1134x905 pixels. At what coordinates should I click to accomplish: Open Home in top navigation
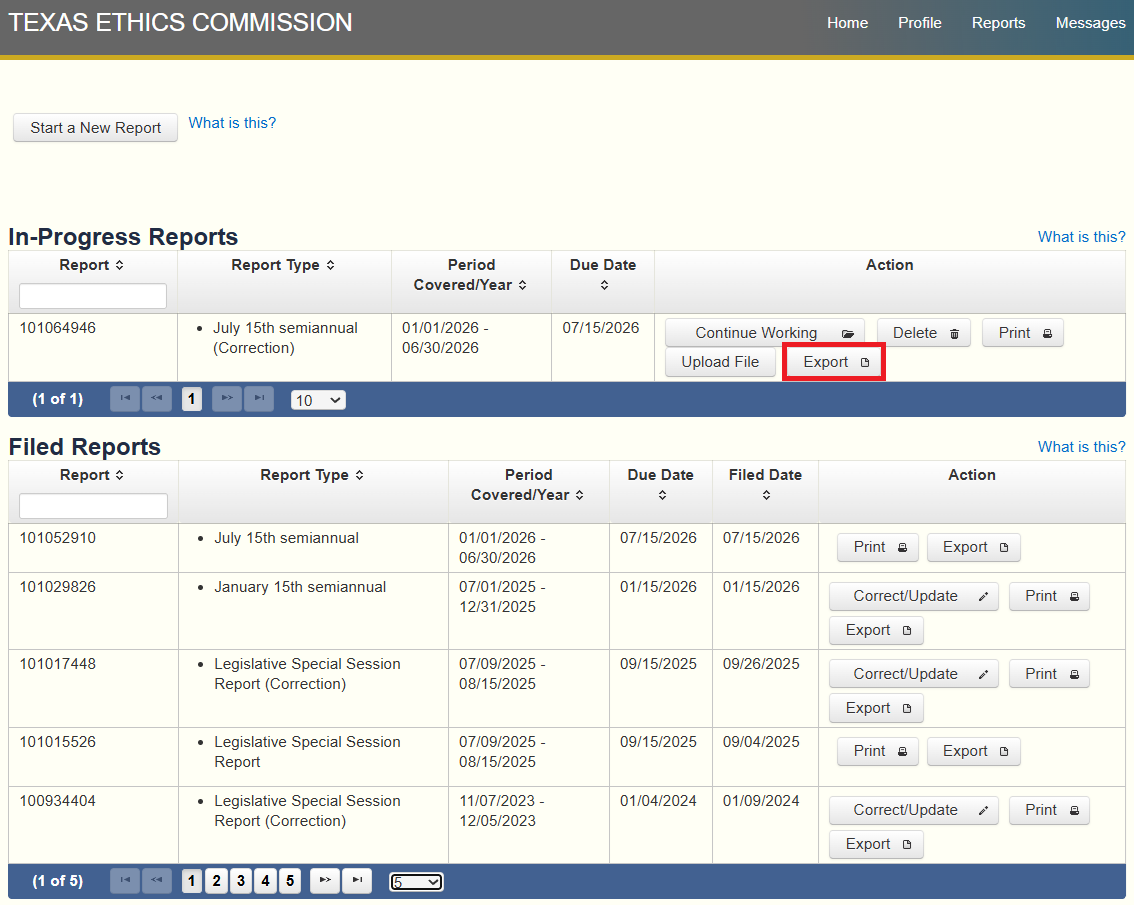[x=847, y=23]
